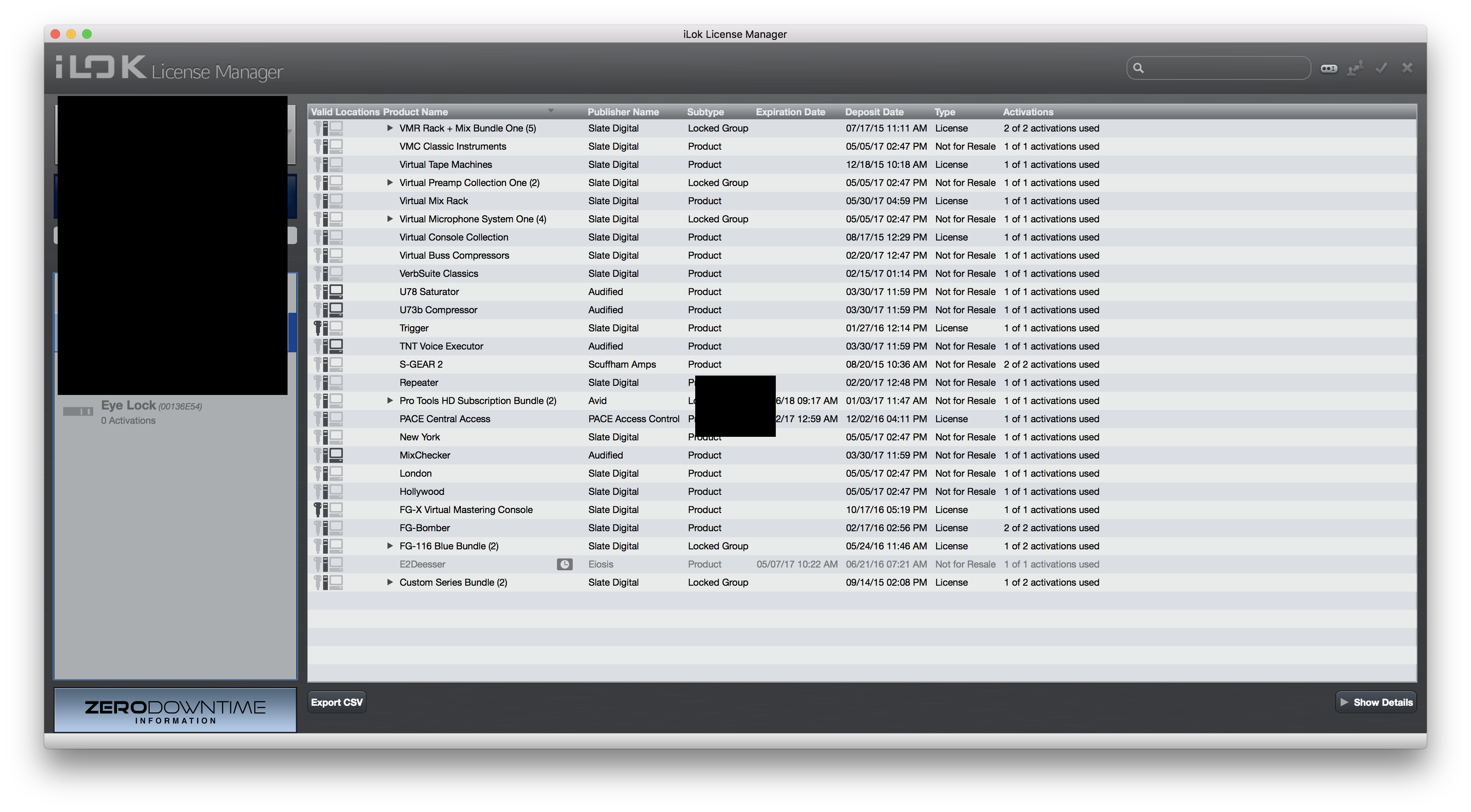The height and width of the screenshot is (812, 1471).
Task: Sort by Expiration Date column header
Action: coord(790,112)
